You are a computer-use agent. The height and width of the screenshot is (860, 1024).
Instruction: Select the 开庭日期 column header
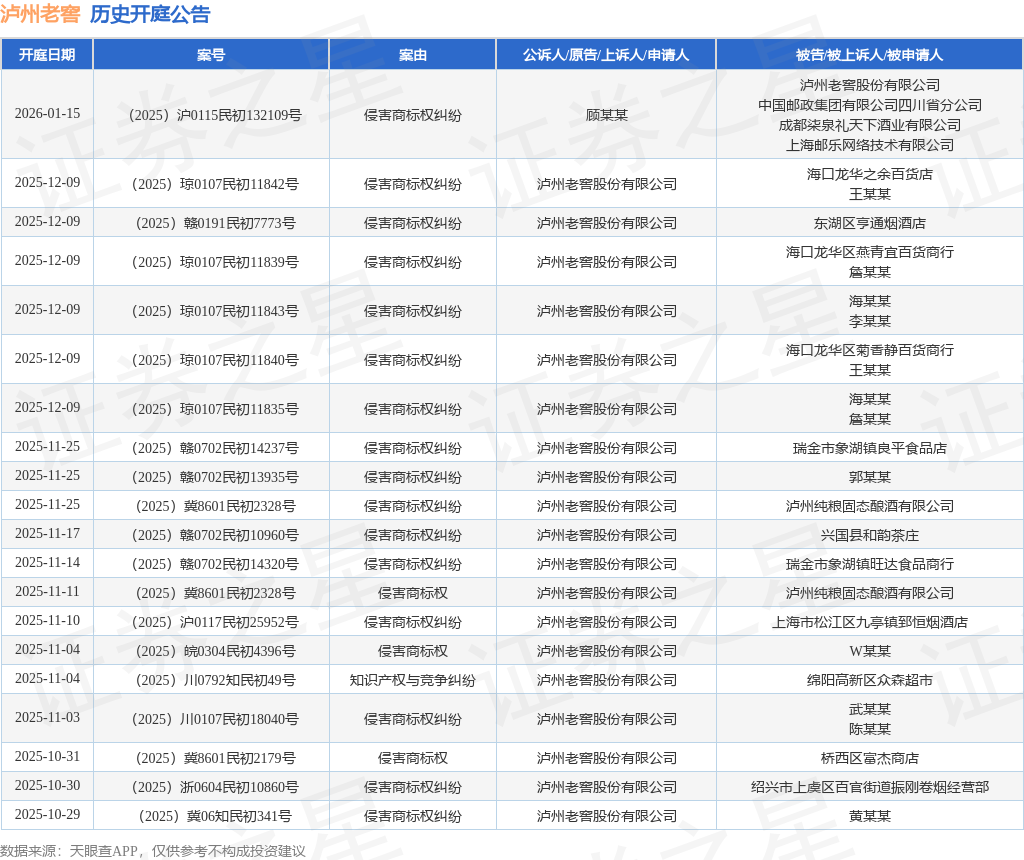pyautogui.click(x=47, y=55)
